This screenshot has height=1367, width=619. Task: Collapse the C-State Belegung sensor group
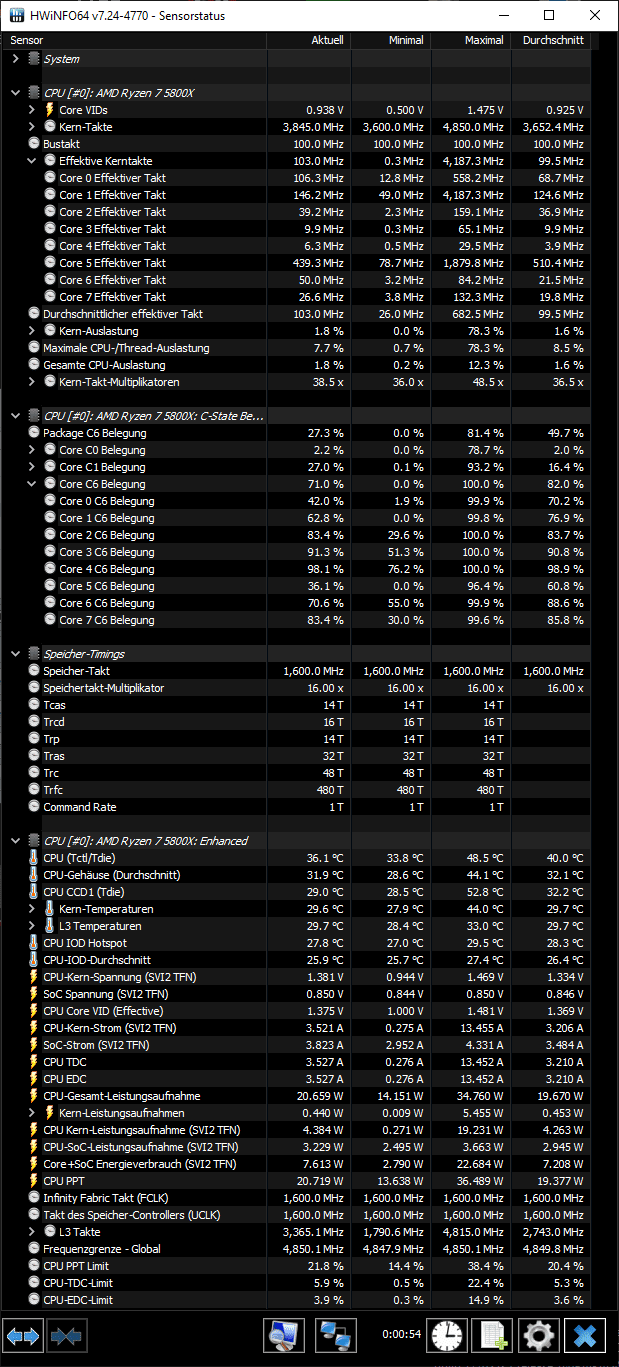tap(15, 415)
